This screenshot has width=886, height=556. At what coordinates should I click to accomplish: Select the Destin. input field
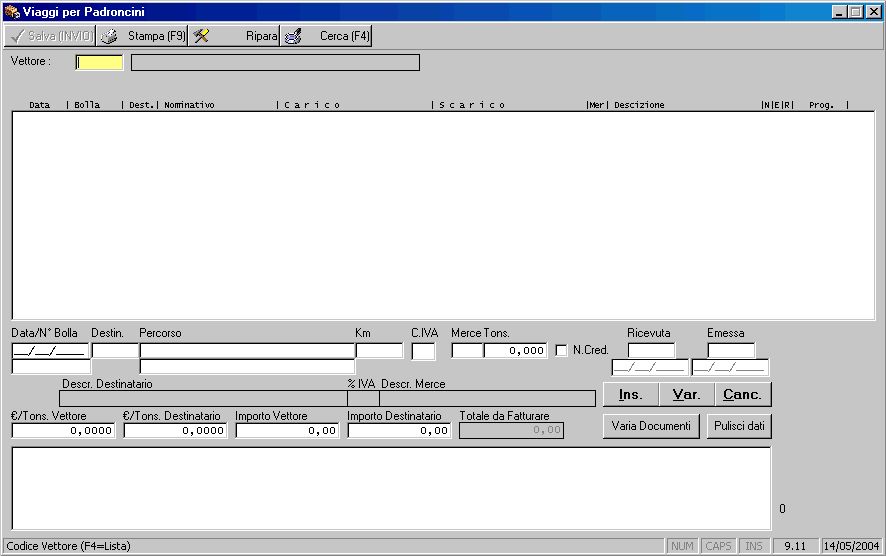(x=115, y=351)
